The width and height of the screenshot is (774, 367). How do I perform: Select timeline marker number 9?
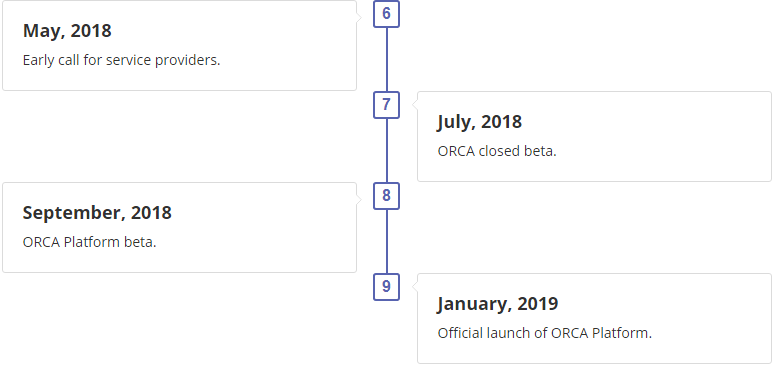pos(386,286)
